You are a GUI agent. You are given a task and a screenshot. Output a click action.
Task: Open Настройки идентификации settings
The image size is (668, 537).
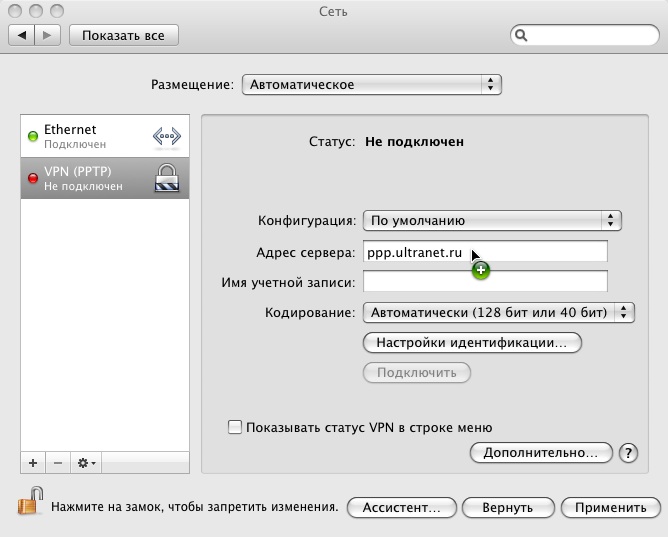[x=472, y=343]
